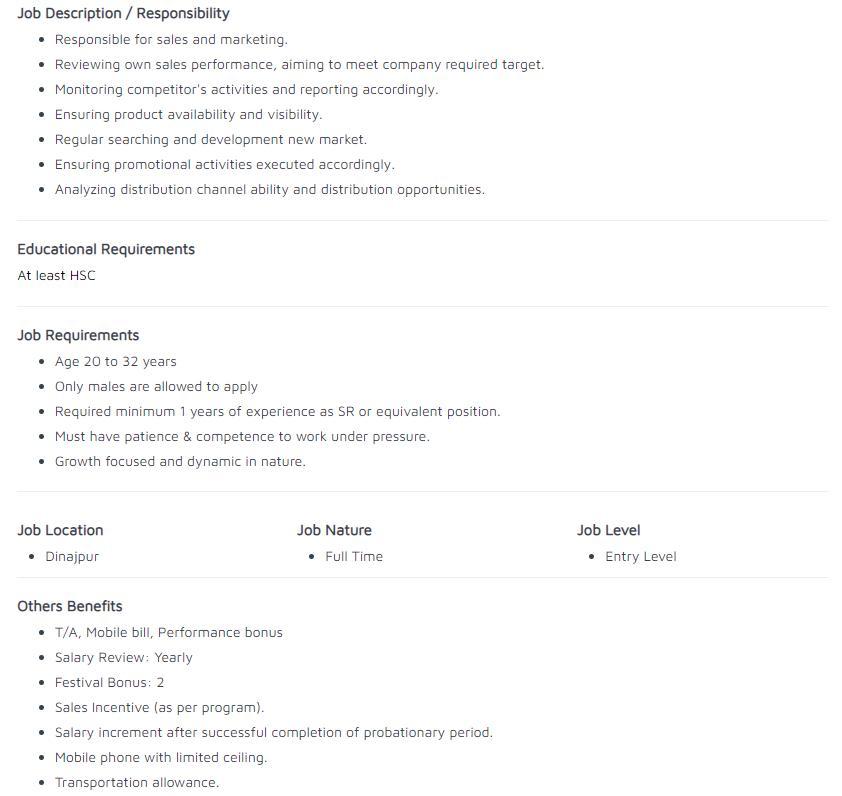The image size is (842, 796).
Task: Click the Dinajpur job location entry
Action: tap(72, 557)
